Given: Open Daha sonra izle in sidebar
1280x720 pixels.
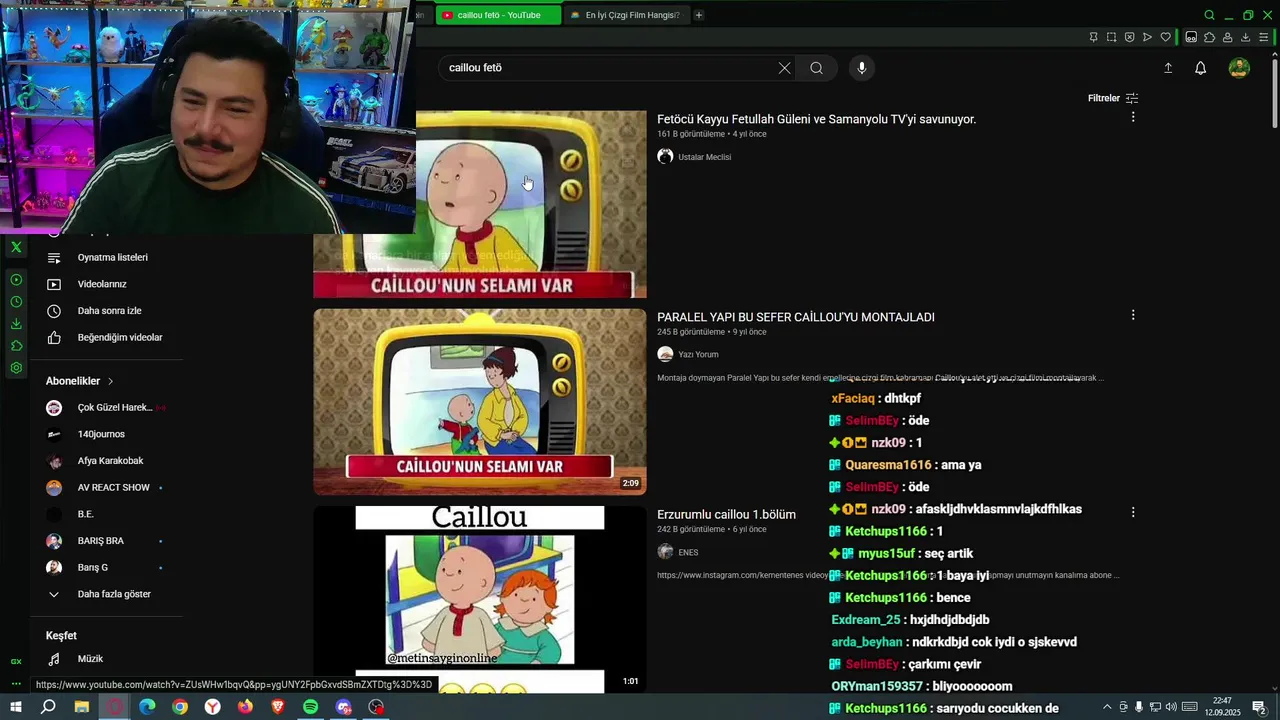Looking at the screenshot, I should 107,311.
